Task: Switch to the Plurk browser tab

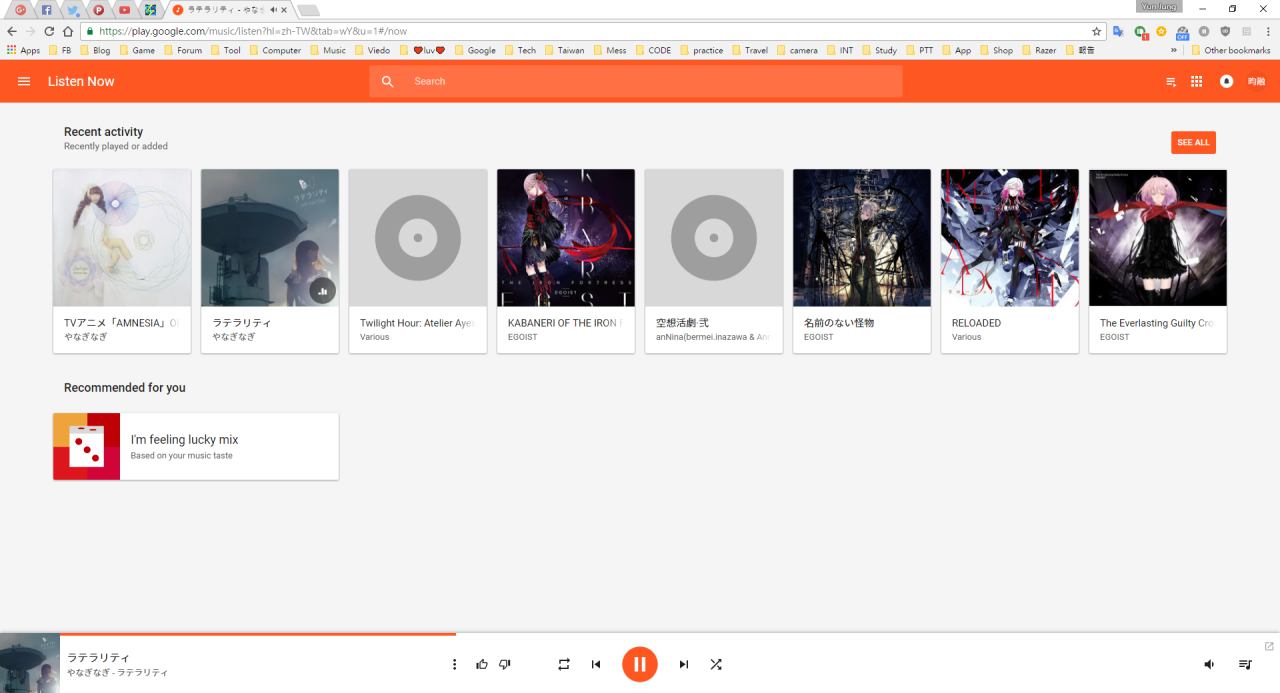Action: (99, 10)
